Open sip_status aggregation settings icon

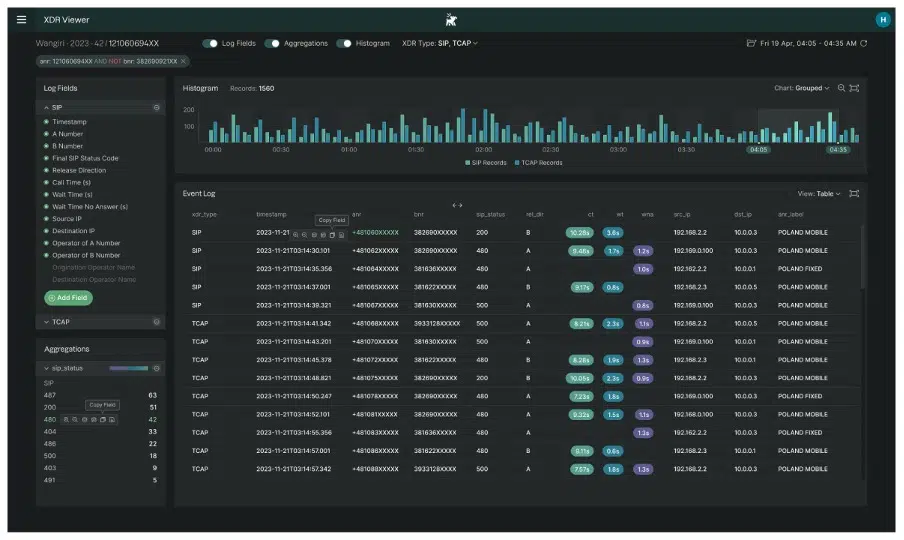(x=156, y=368)
